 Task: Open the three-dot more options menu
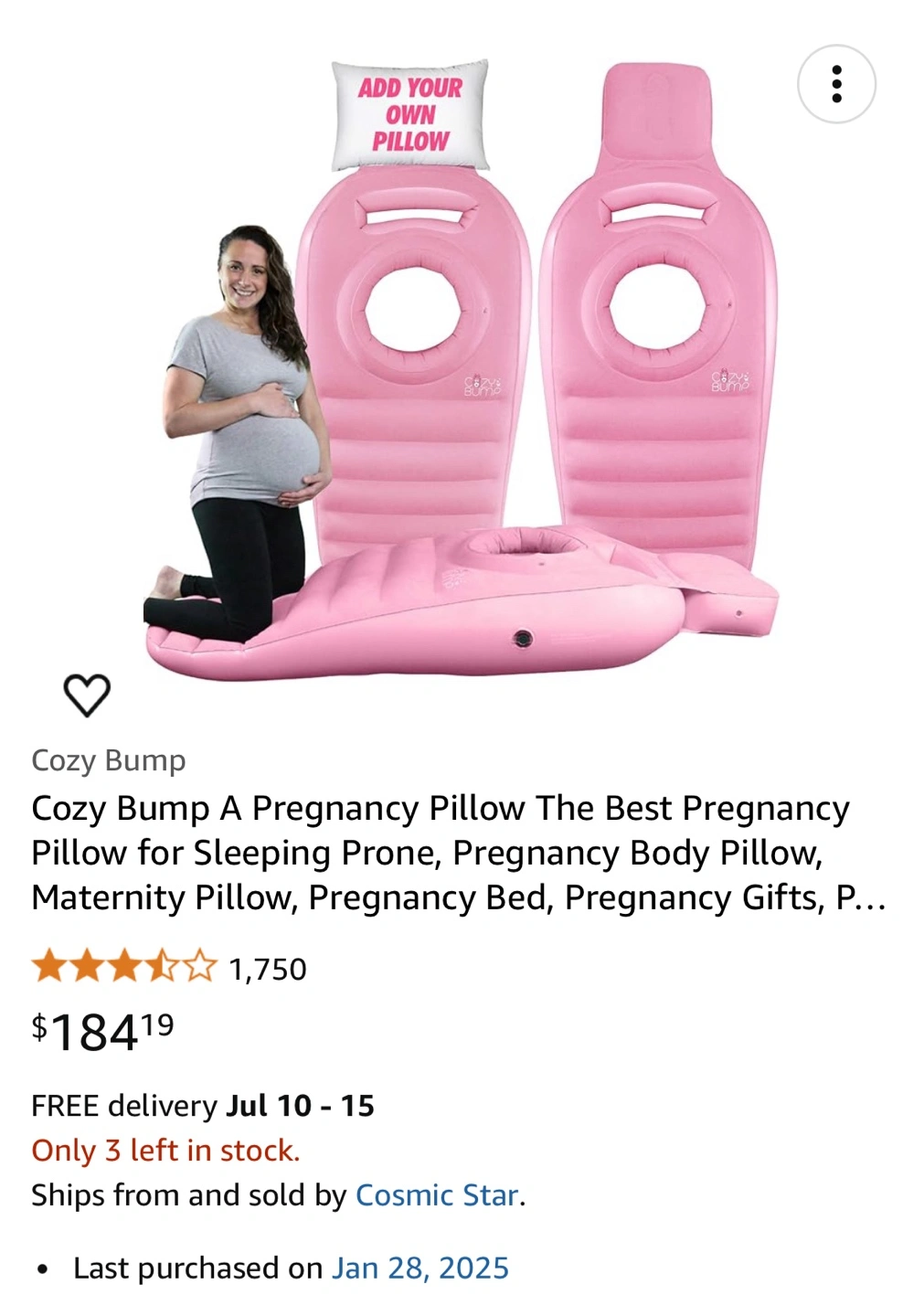tap(836, 84)
